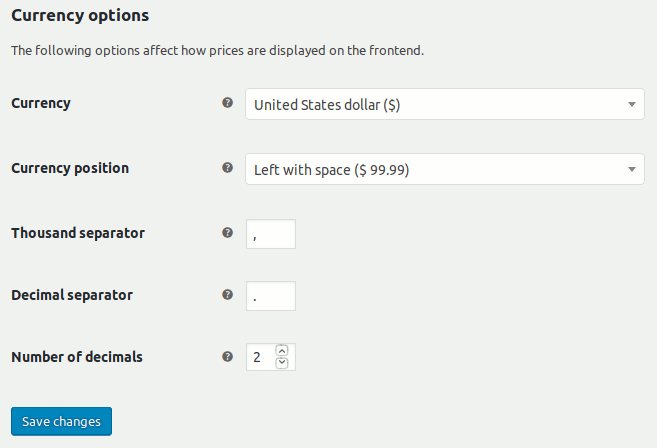Click the Currency position help icon

[x=228, y=168]
